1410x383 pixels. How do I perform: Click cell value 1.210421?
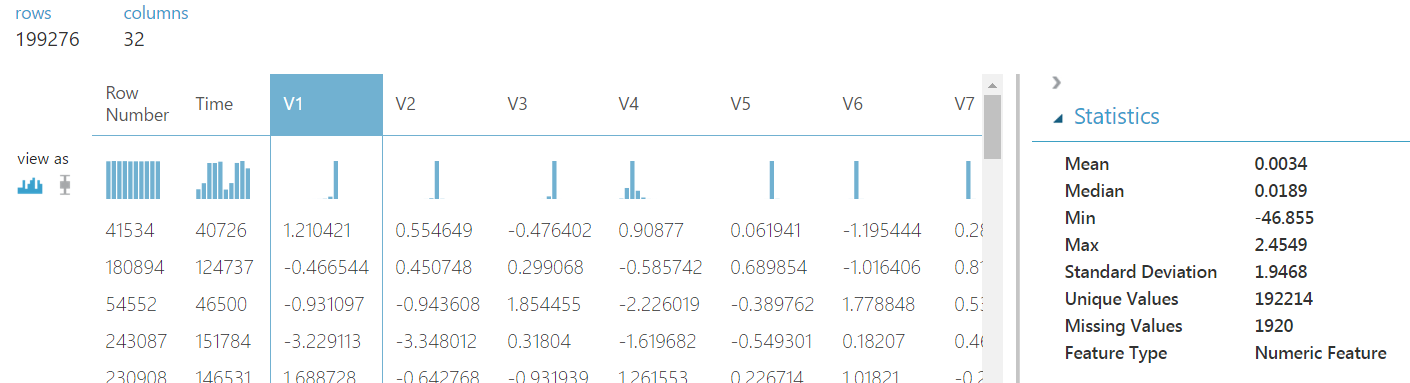(320, 231)
